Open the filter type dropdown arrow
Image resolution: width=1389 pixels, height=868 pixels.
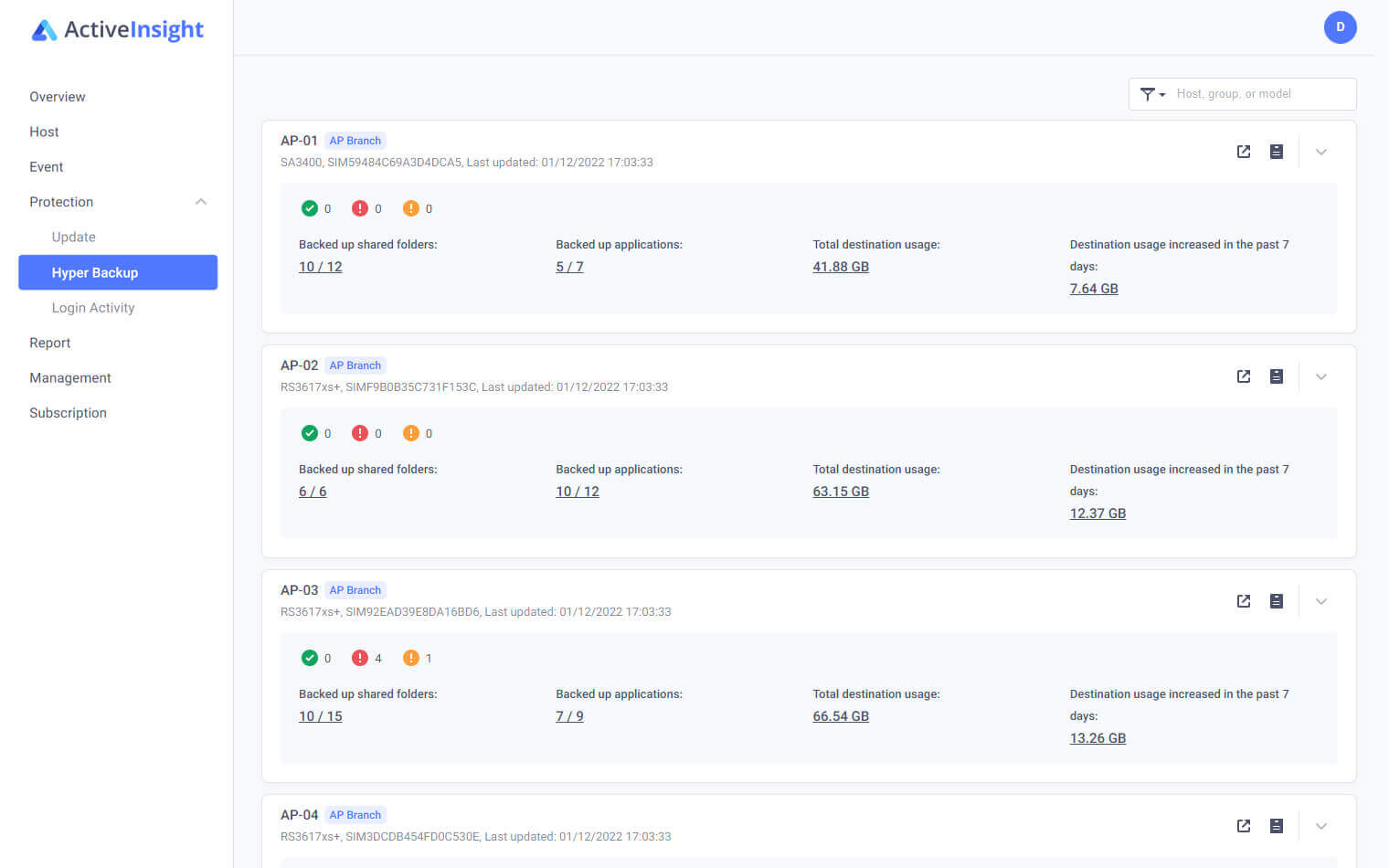pyautogui.click(x=1159, y=94)
